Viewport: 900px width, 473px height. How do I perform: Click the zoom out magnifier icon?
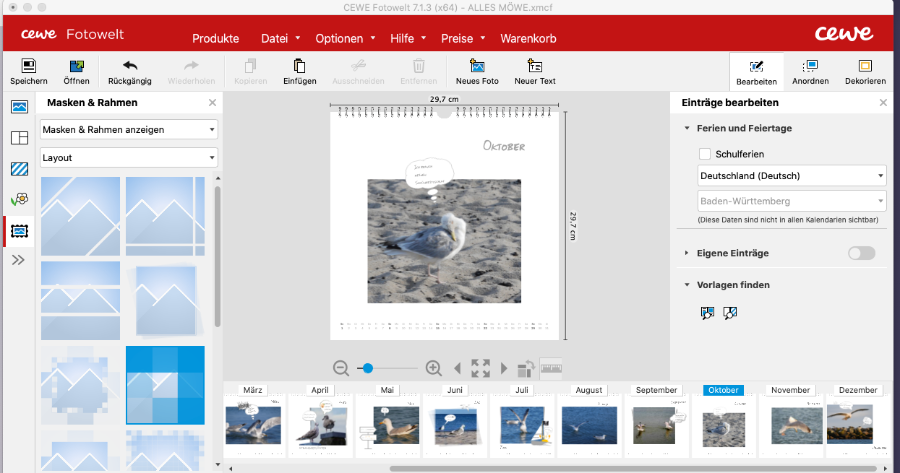point(341,368)
